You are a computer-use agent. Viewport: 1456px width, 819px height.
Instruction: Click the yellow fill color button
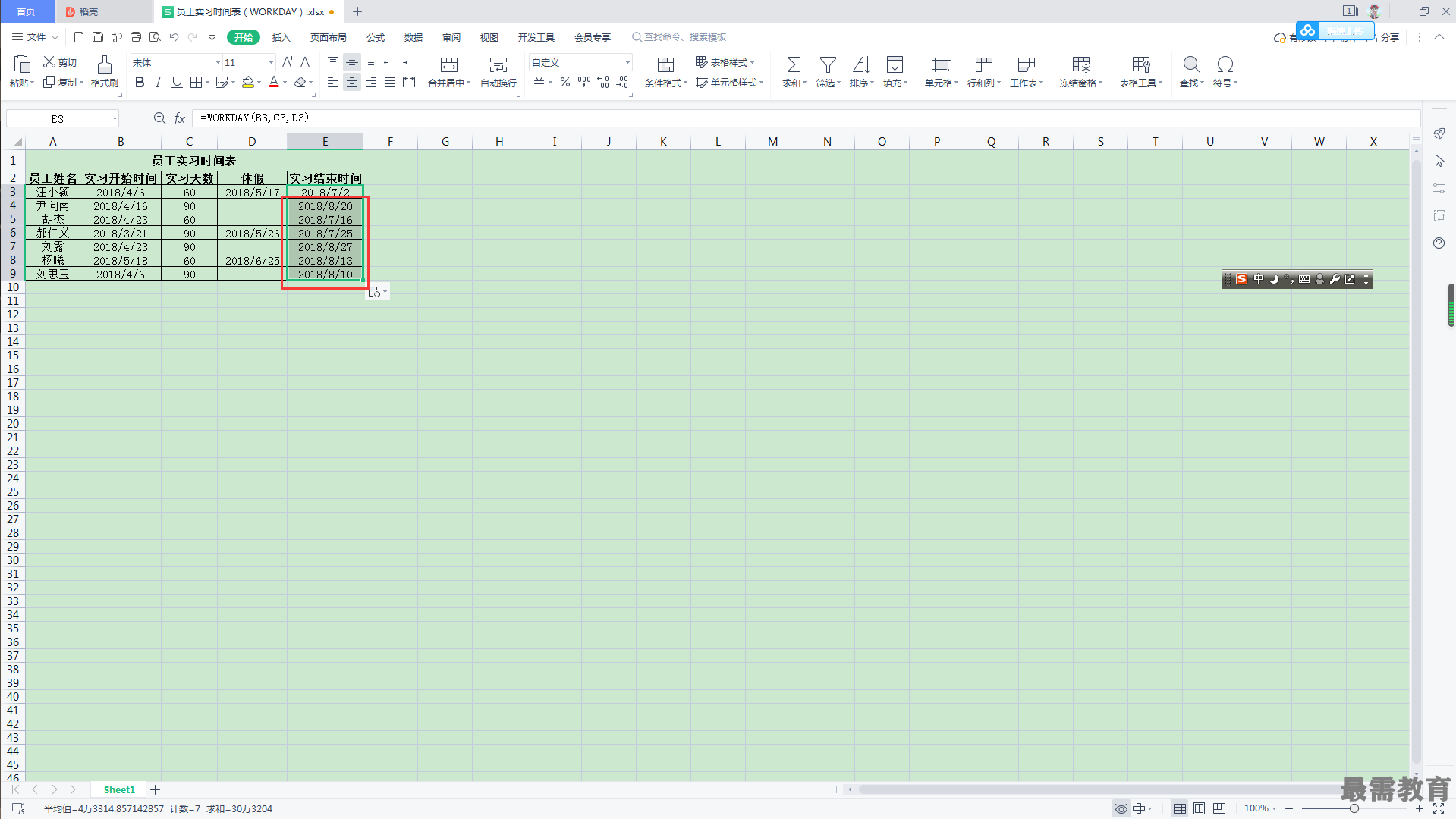coord(247,82)
